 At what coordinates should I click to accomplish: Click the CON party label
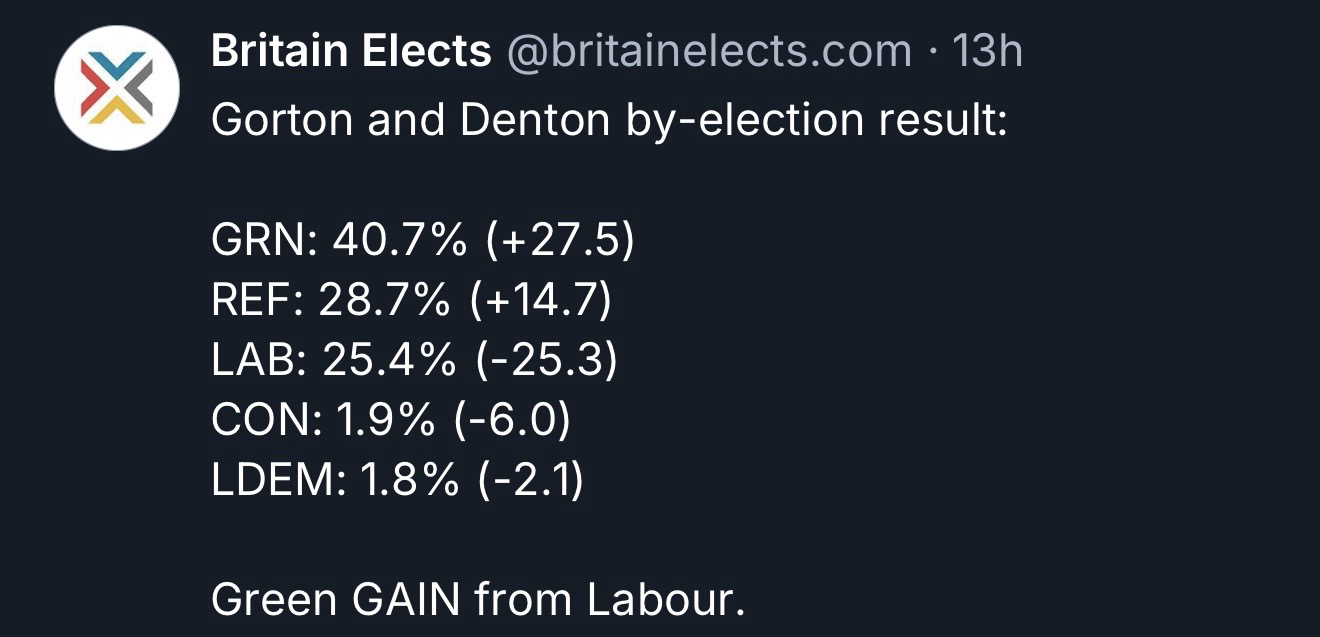[x=261, y=421]
